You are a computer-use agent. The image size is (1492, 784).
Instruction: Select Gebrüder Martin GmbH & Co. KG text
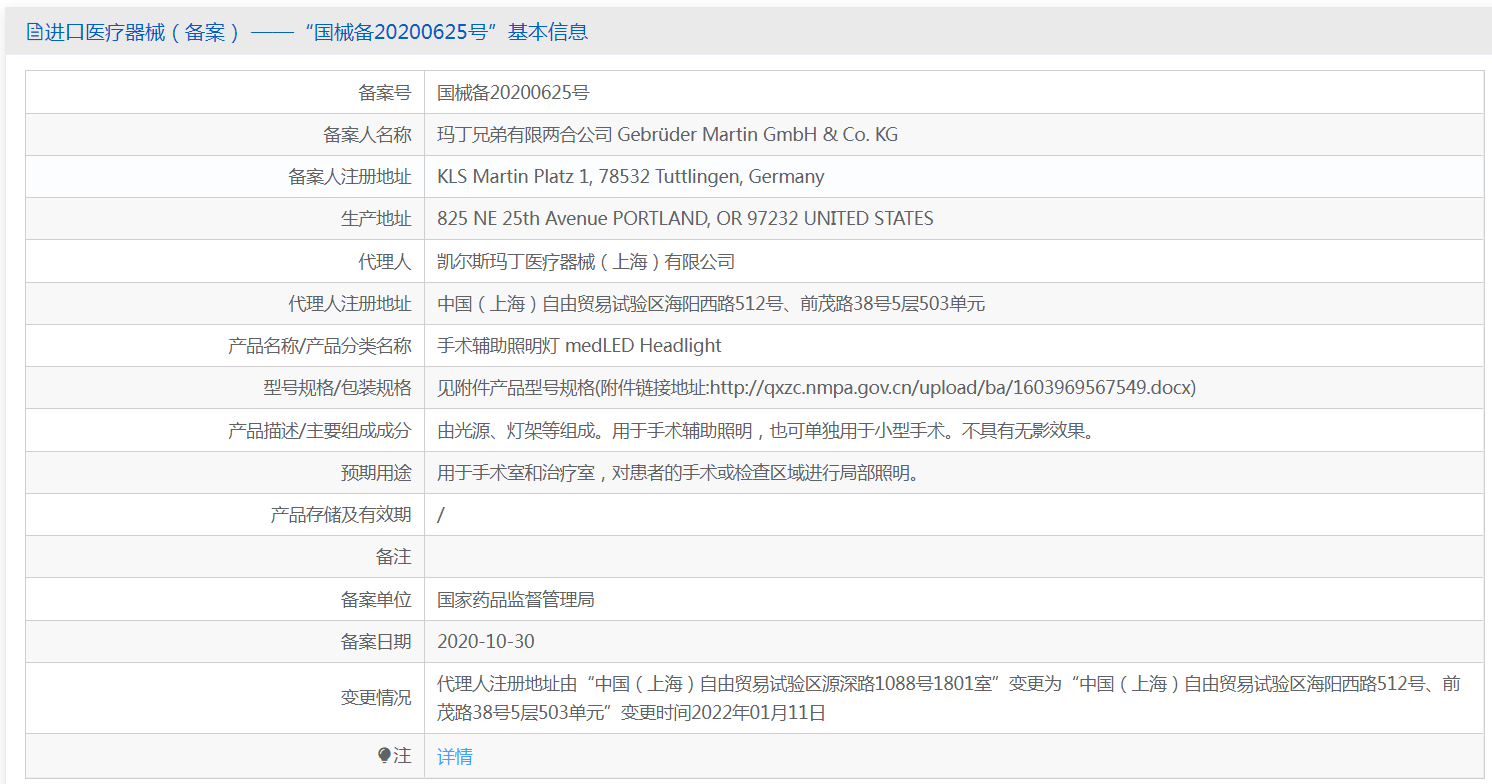[758, 134]
